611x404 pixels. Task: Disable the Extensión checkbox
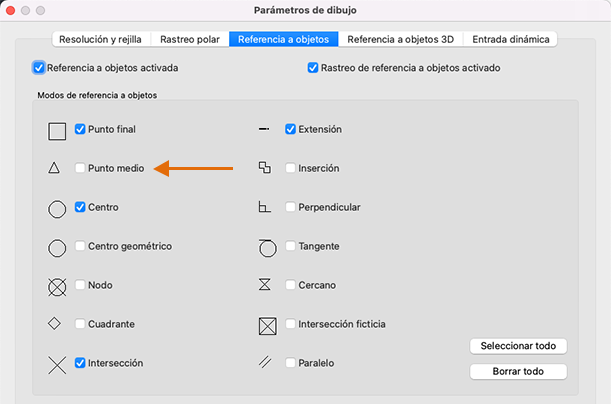tap(290, 129)
